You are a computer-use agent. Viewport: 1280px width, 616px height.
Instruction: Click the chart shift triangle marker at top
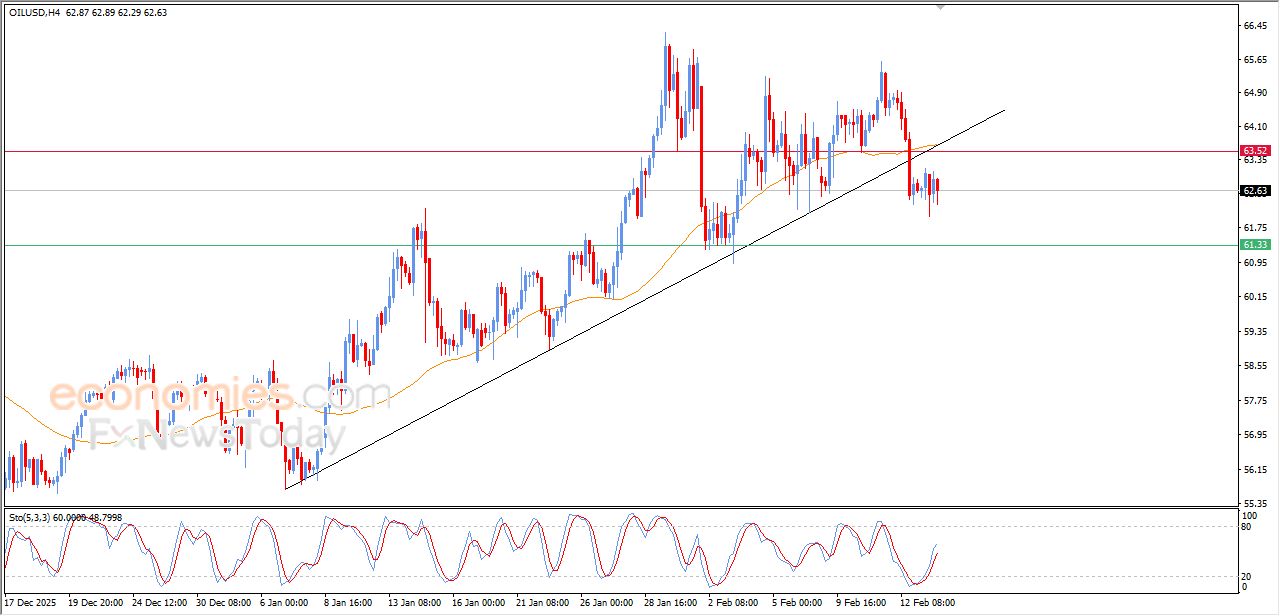[939, 7]
